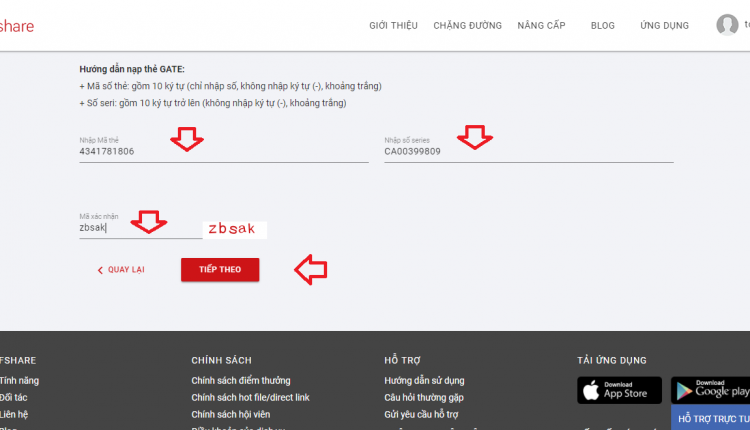Click the HỖ TRỢ footer heading
750x430 pixels.
(402, 361)
